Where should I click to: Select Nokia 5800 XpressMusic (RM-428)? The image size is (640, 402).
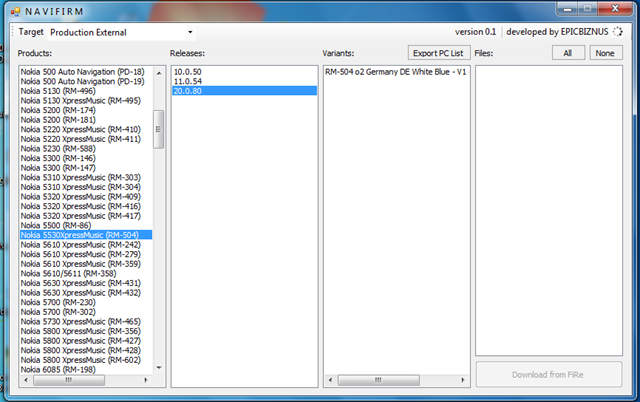86,350
